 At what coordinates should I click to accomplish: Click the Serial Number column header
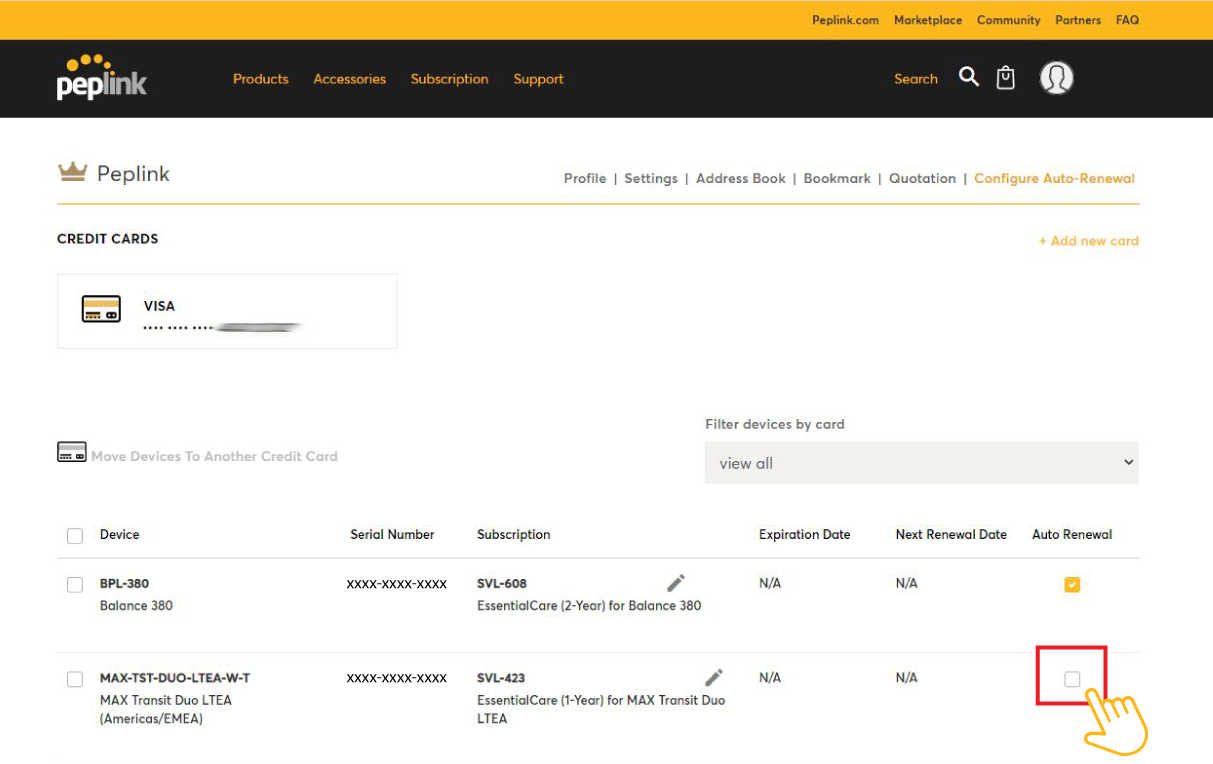(x=392, y=535)
